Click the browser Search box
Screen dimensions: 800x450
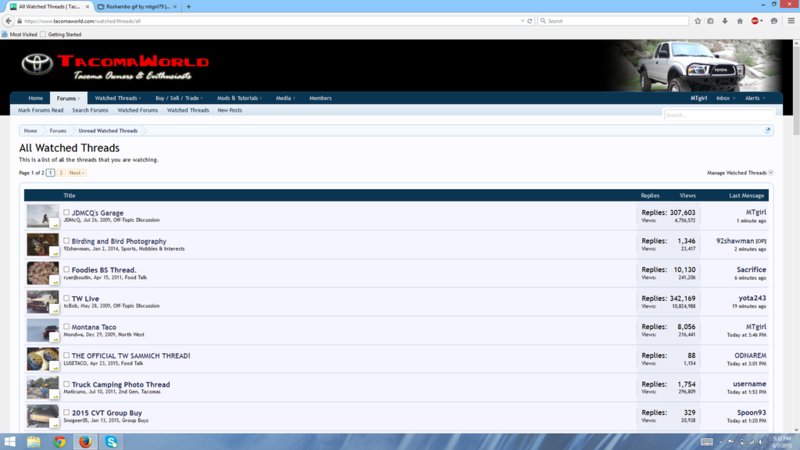pos(614,21)
